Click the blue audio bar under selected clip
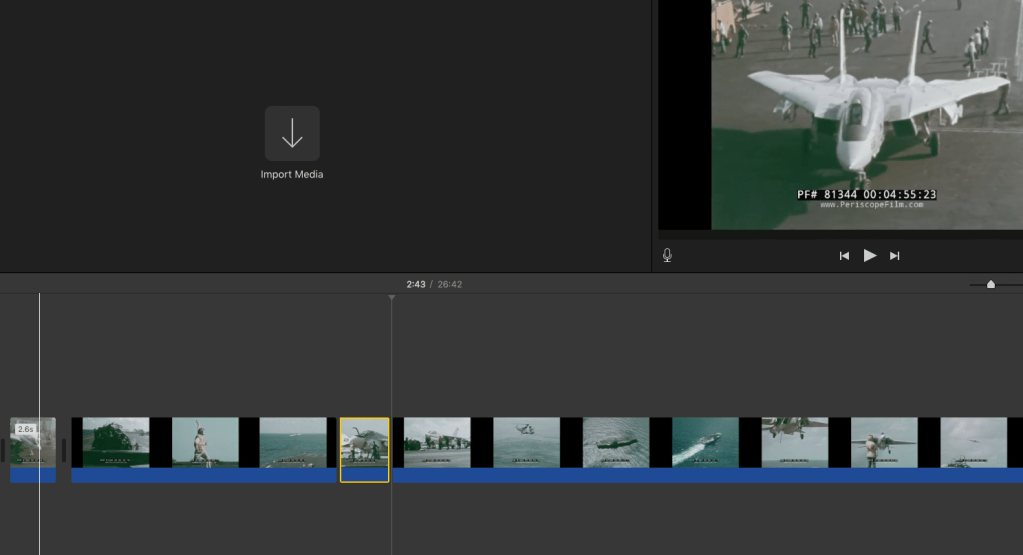The width and height of the screenshot is (1023, 555). [364, 475]
